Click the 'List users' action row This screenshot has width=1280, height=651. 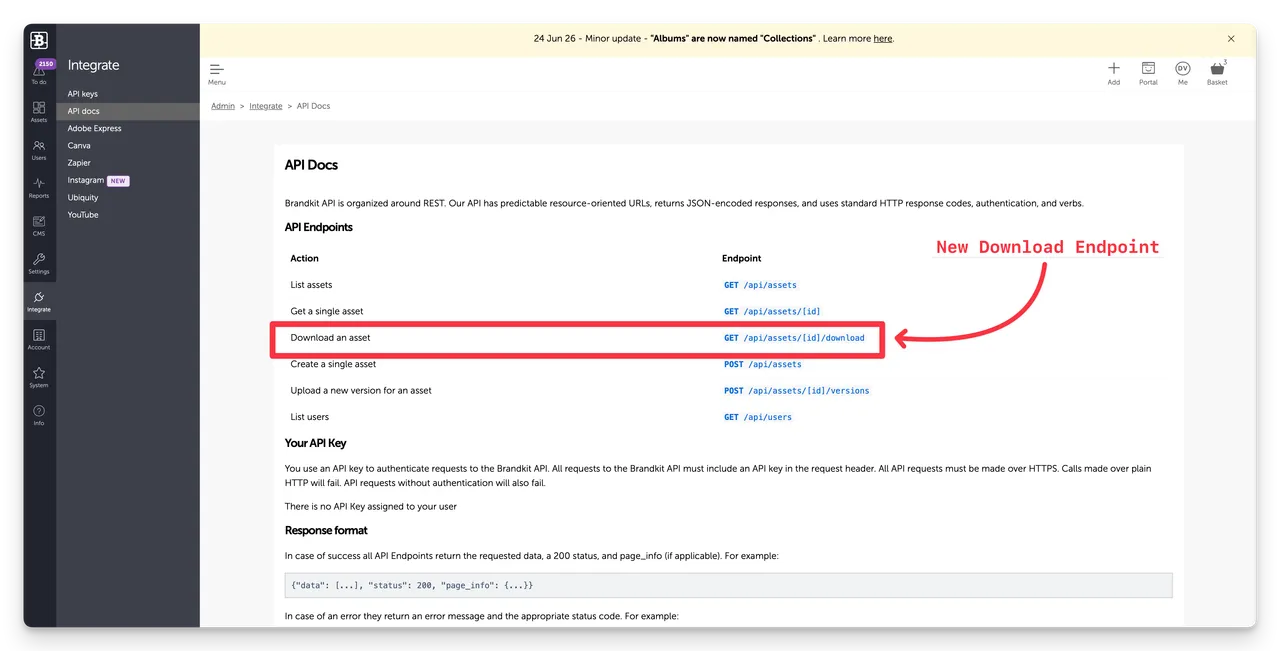click(x=309, y=417)
